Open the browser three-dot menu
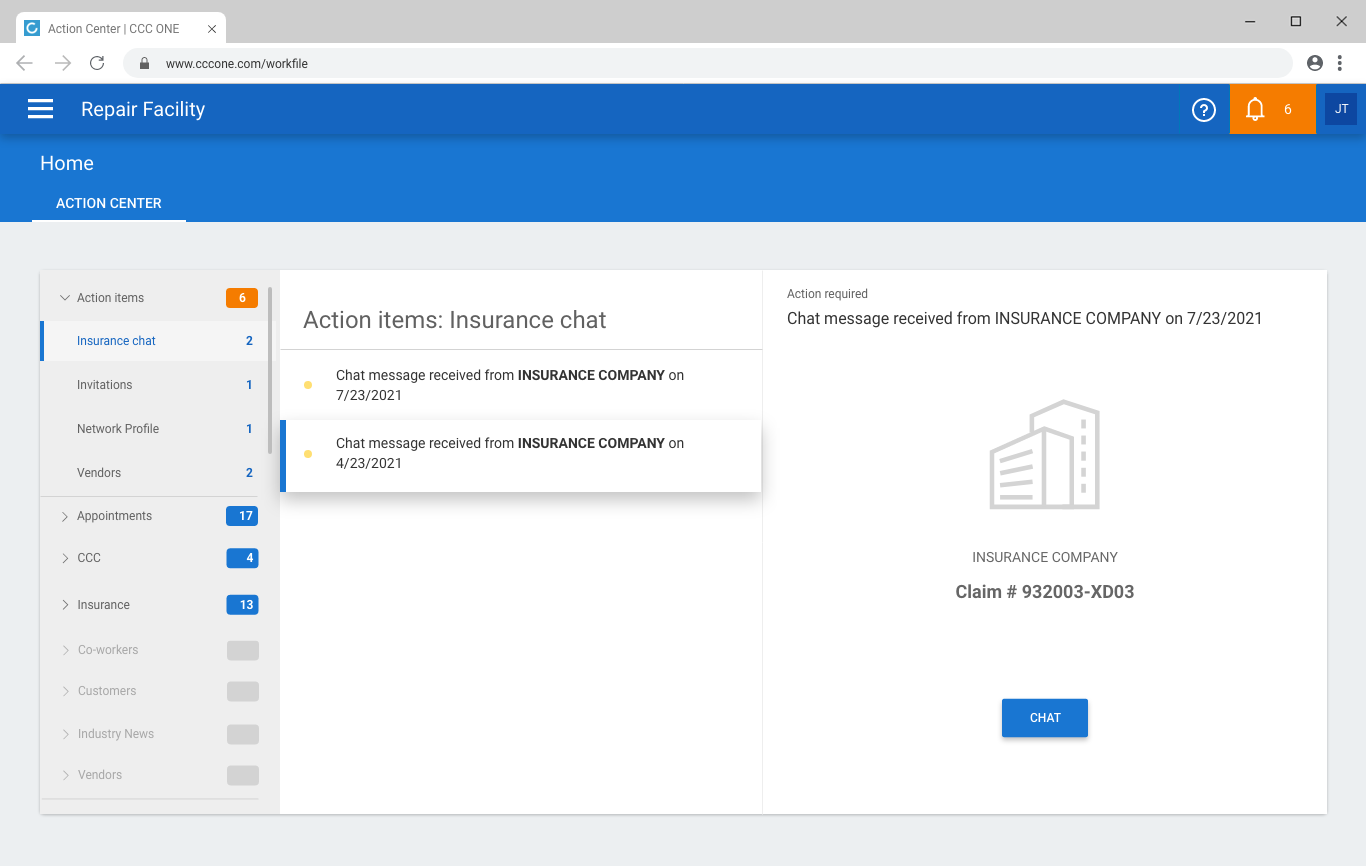 click(x=1340, y=63)
